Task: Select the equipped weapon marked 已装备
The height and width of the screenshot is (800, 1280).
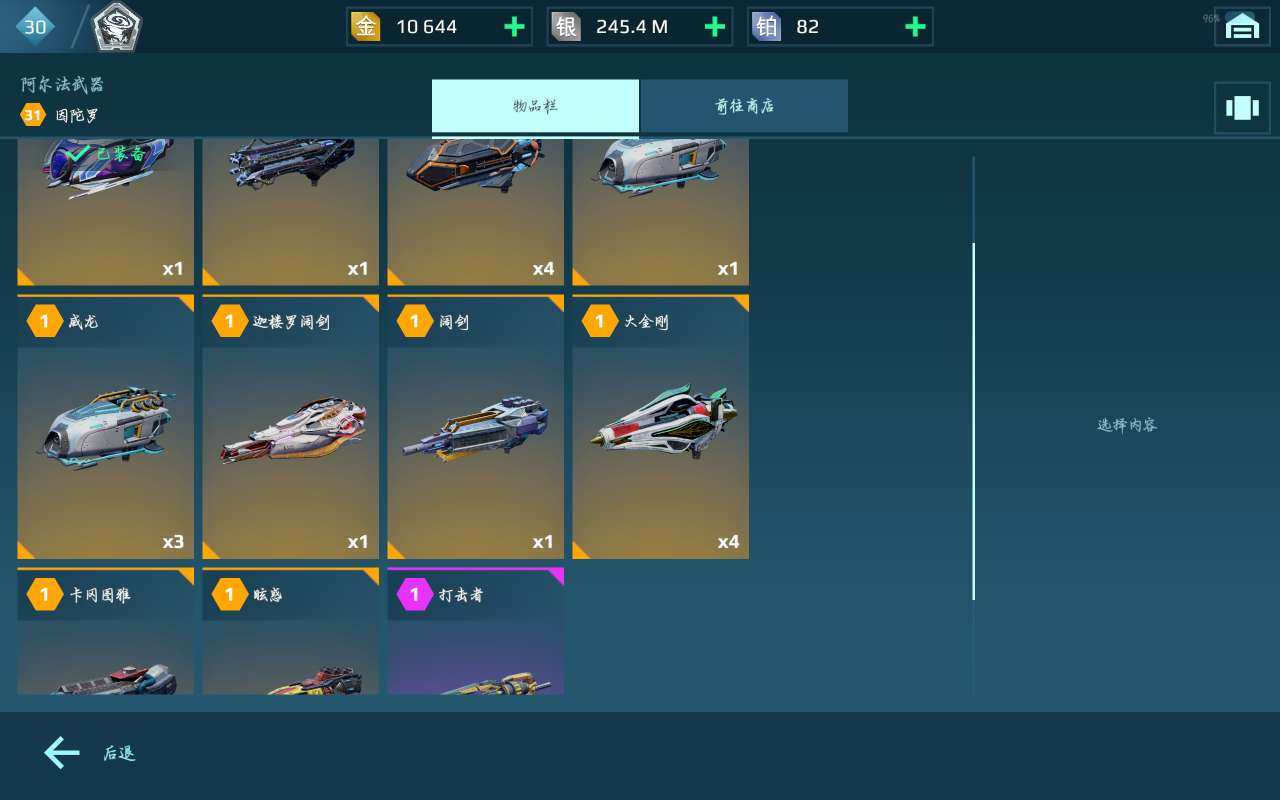Action: (105, 212)
